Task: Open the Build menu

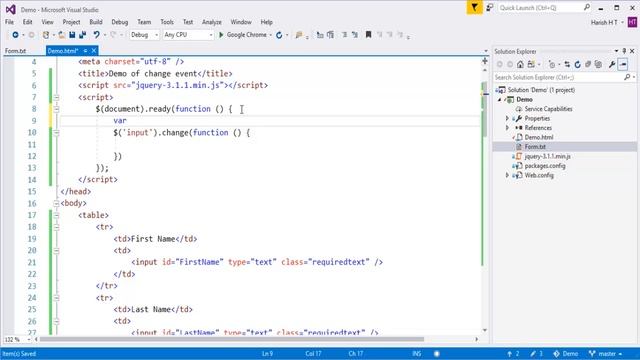Action: pyautogui.click(x=96, y=22)
